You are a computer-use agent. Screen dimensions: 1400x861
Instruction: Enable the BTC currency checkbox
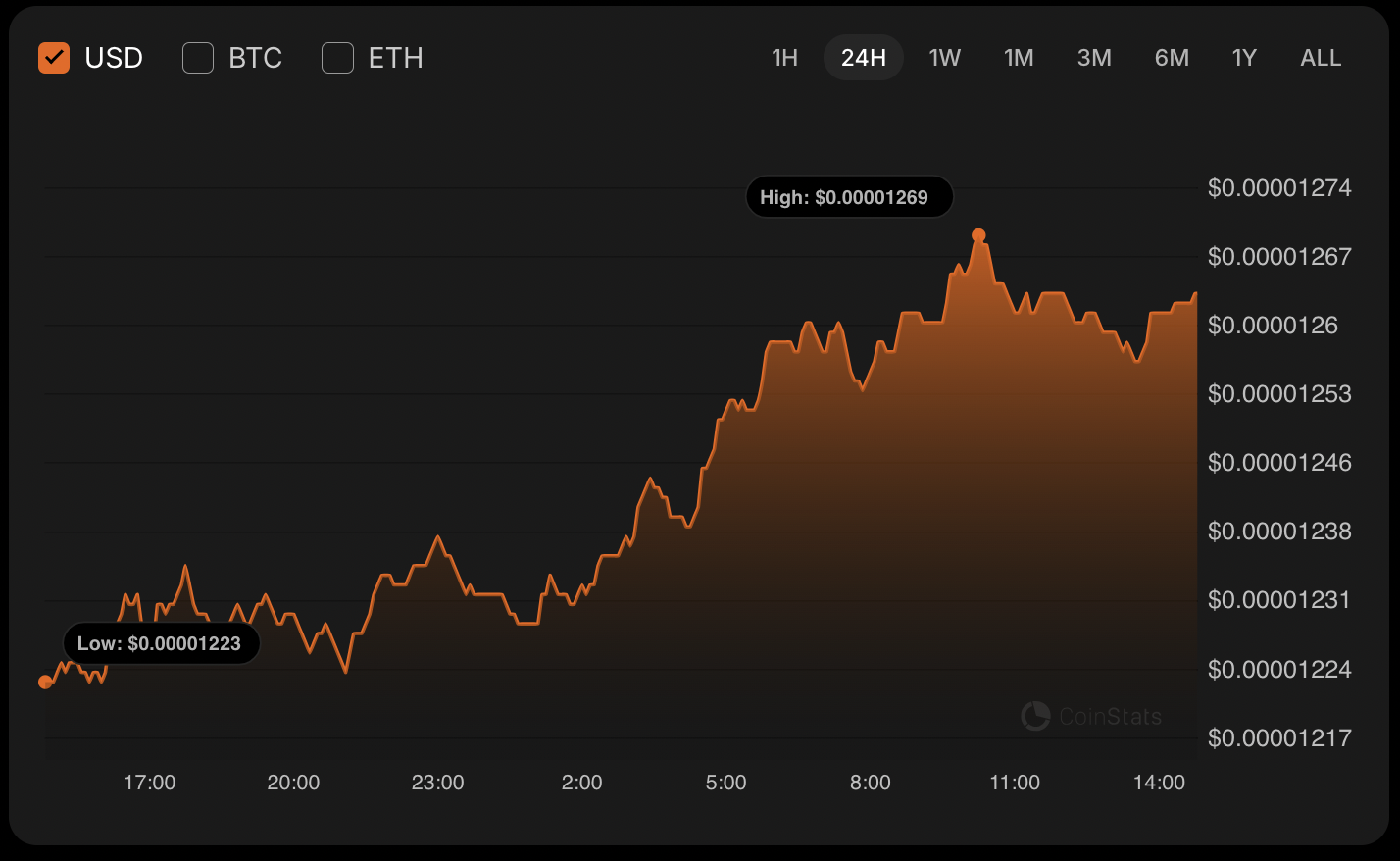[x=198, y=58]
